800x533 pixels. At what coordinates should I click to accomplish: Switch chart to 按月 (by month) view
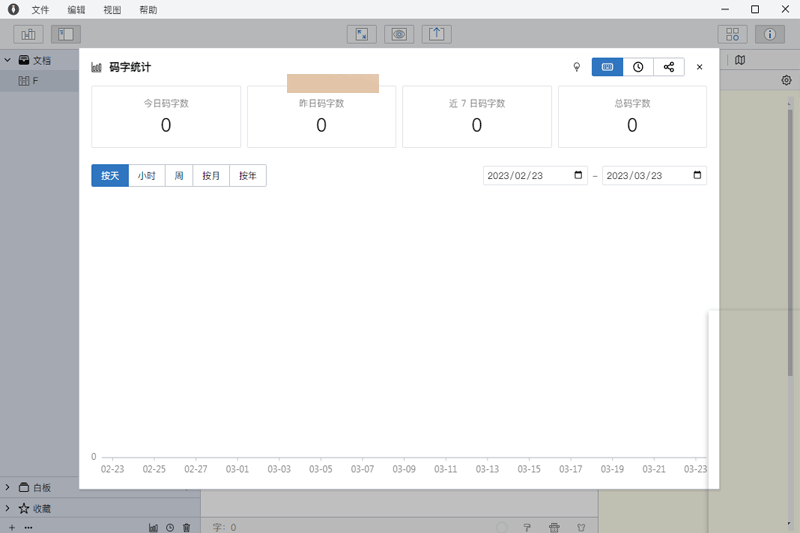(211, 176)
